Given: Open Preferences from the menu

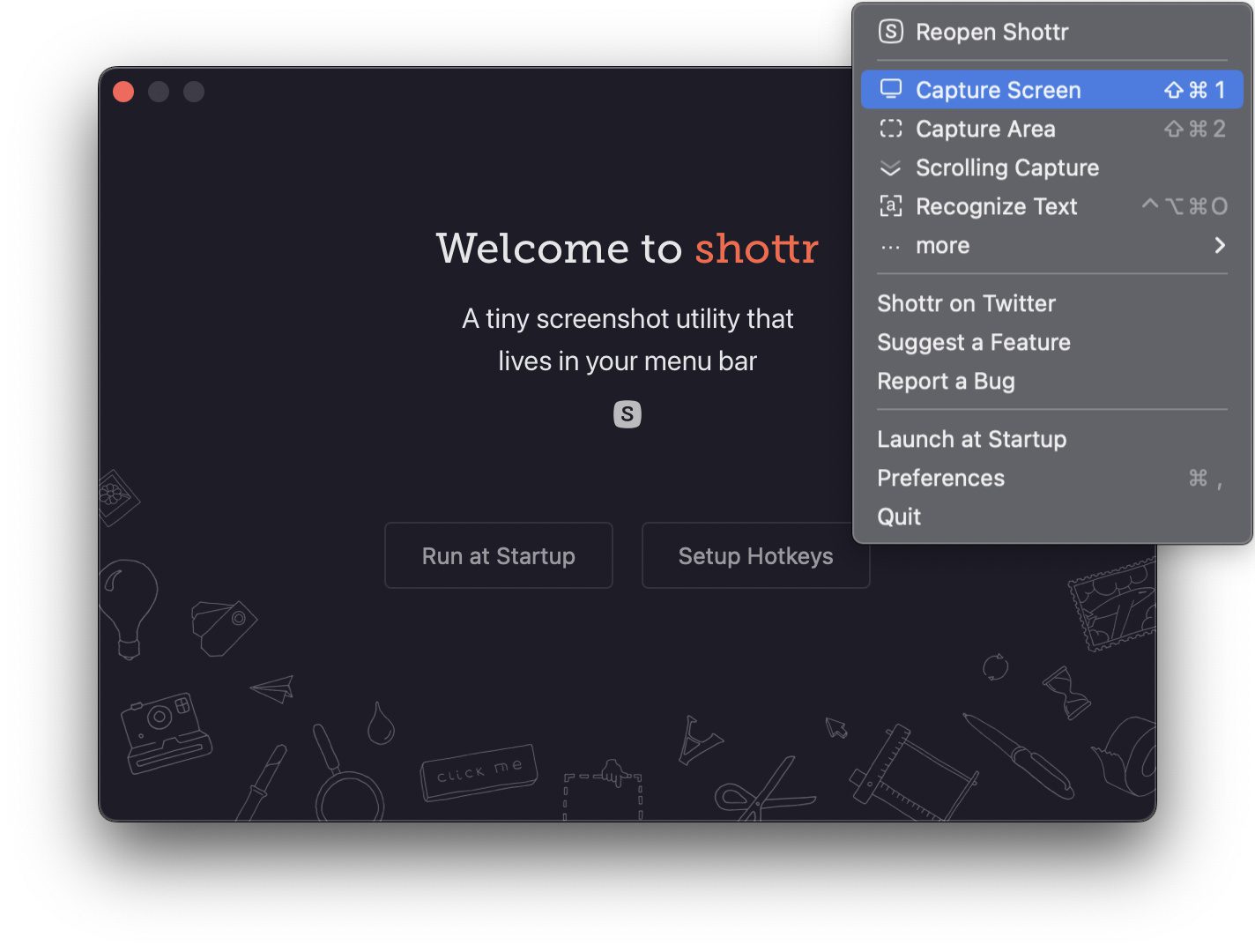Looking at the screenshot, I should [x=1052, y=478].
